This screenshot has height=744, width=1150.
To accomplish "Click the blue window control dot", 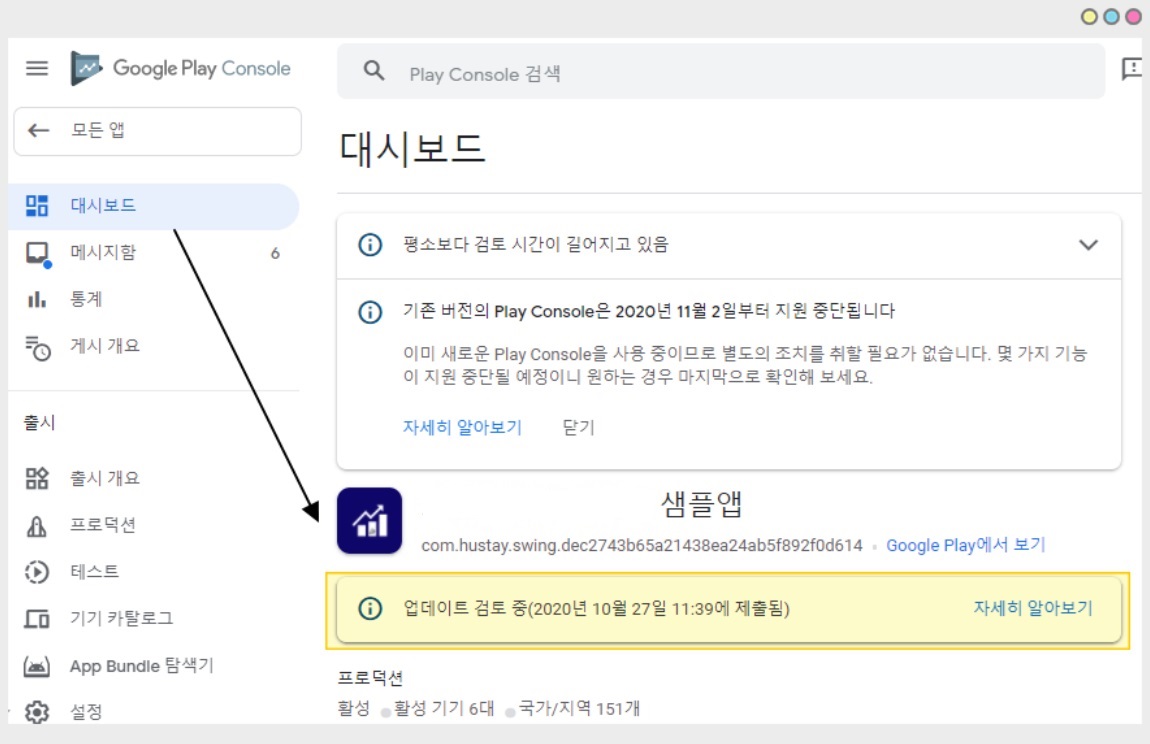I will pos(1111,17).
